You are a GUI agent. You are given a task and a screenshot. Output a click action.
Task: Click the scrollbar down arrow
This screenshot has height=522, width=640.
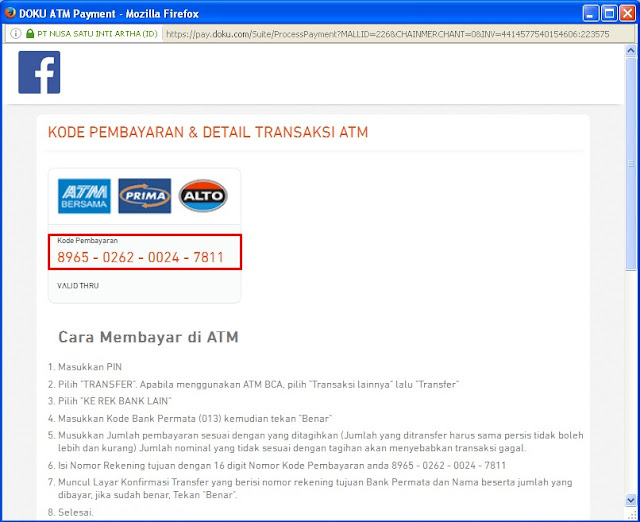click(631, 500)
